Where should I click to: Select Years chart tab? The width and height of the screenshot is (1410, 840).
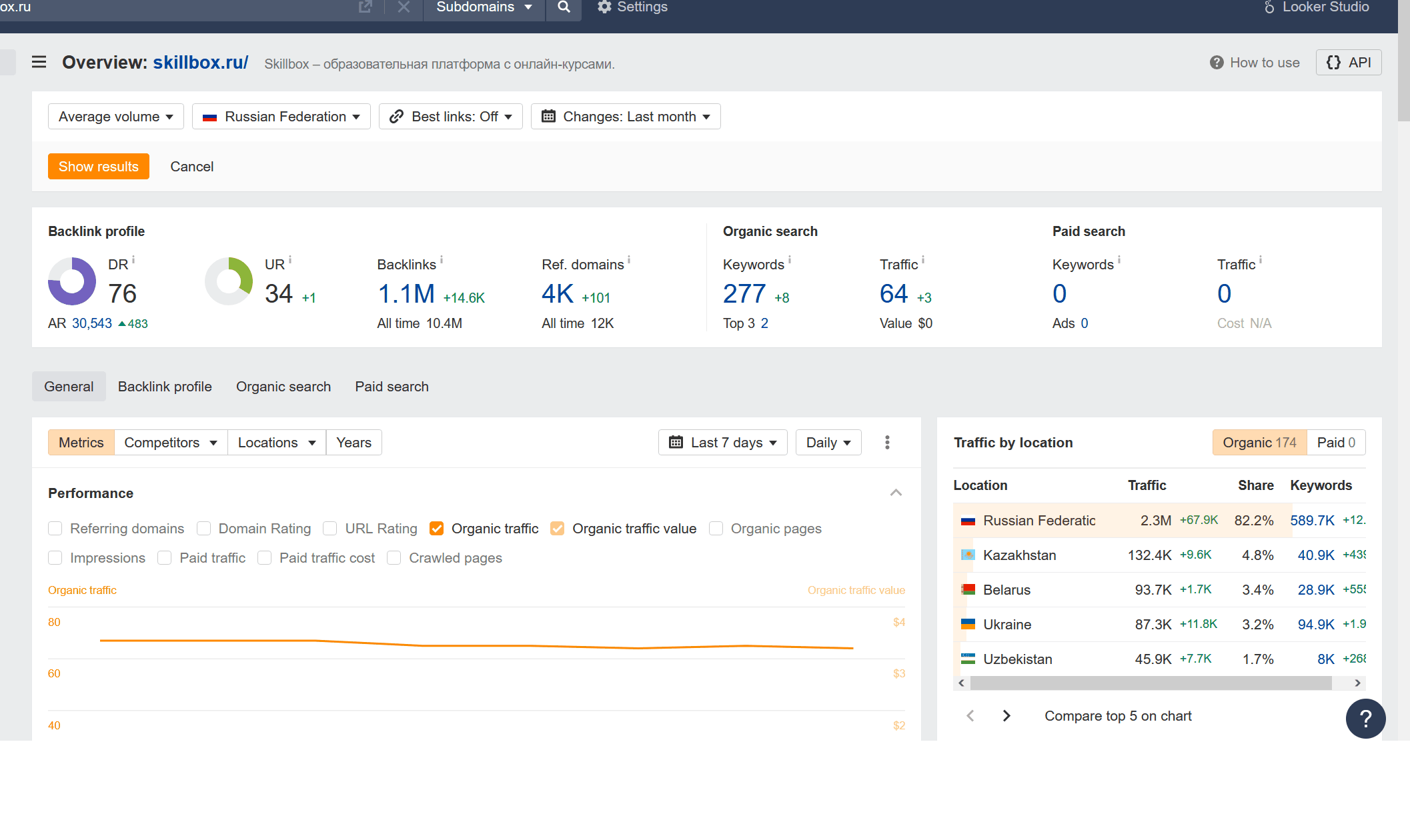click(x=354, y=443)
